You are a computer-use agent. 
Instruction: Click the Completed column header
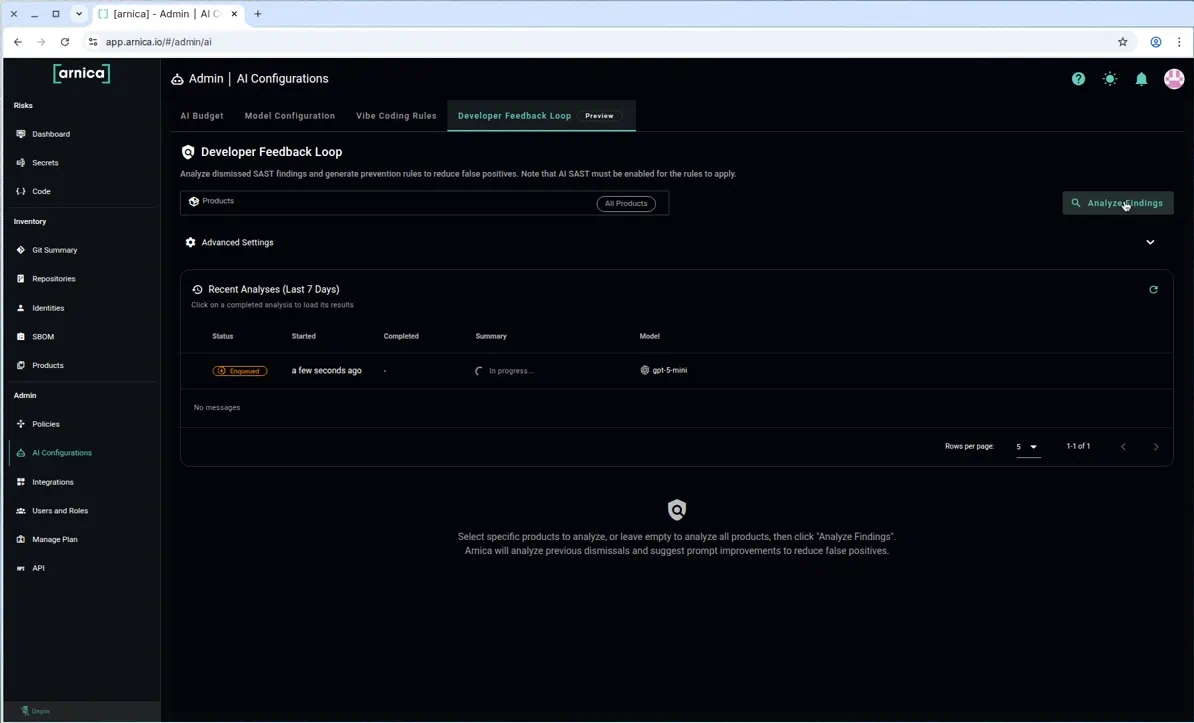coord(401,336)
